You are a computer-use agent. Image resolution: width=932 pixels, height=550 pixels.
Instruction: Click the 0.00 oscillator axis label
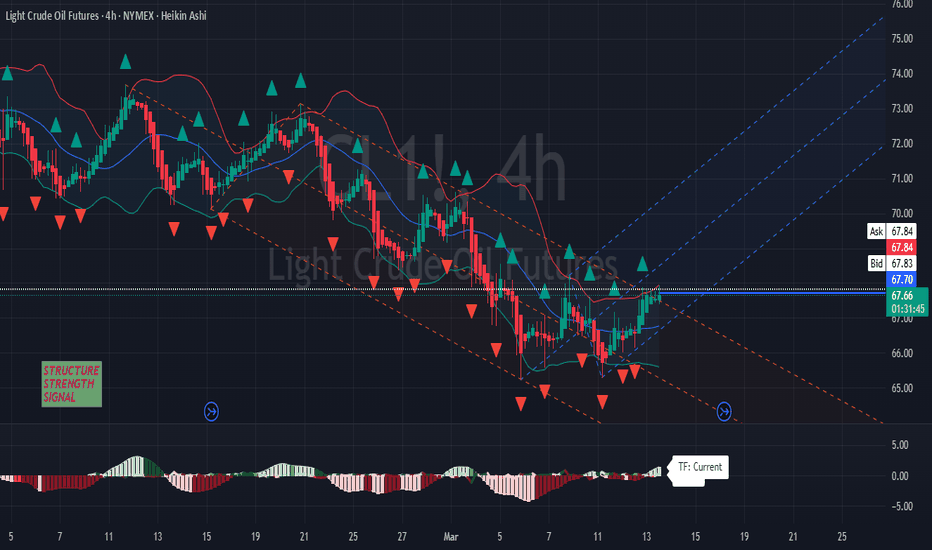click(x=900, y=476)
